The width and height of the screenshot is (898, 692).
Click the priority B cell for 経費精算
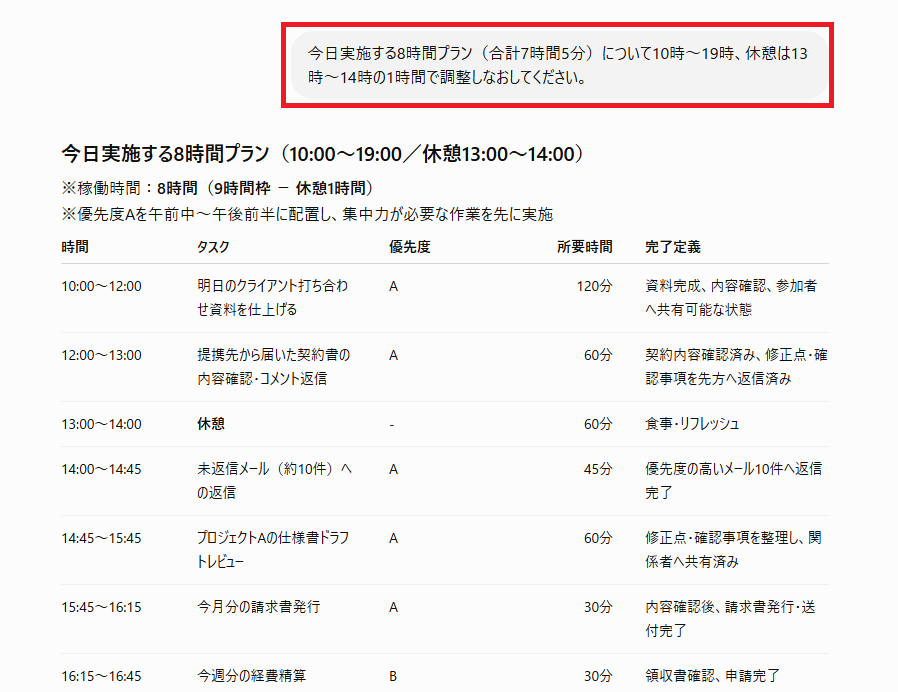393,677
